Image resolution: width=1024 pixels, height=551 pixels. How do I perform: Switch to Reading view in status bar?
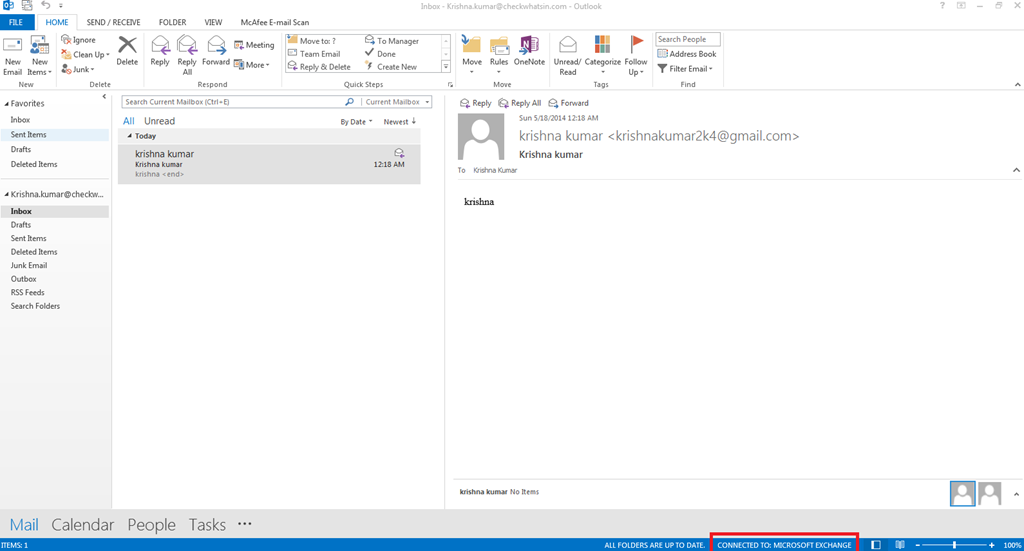(900, 544)
